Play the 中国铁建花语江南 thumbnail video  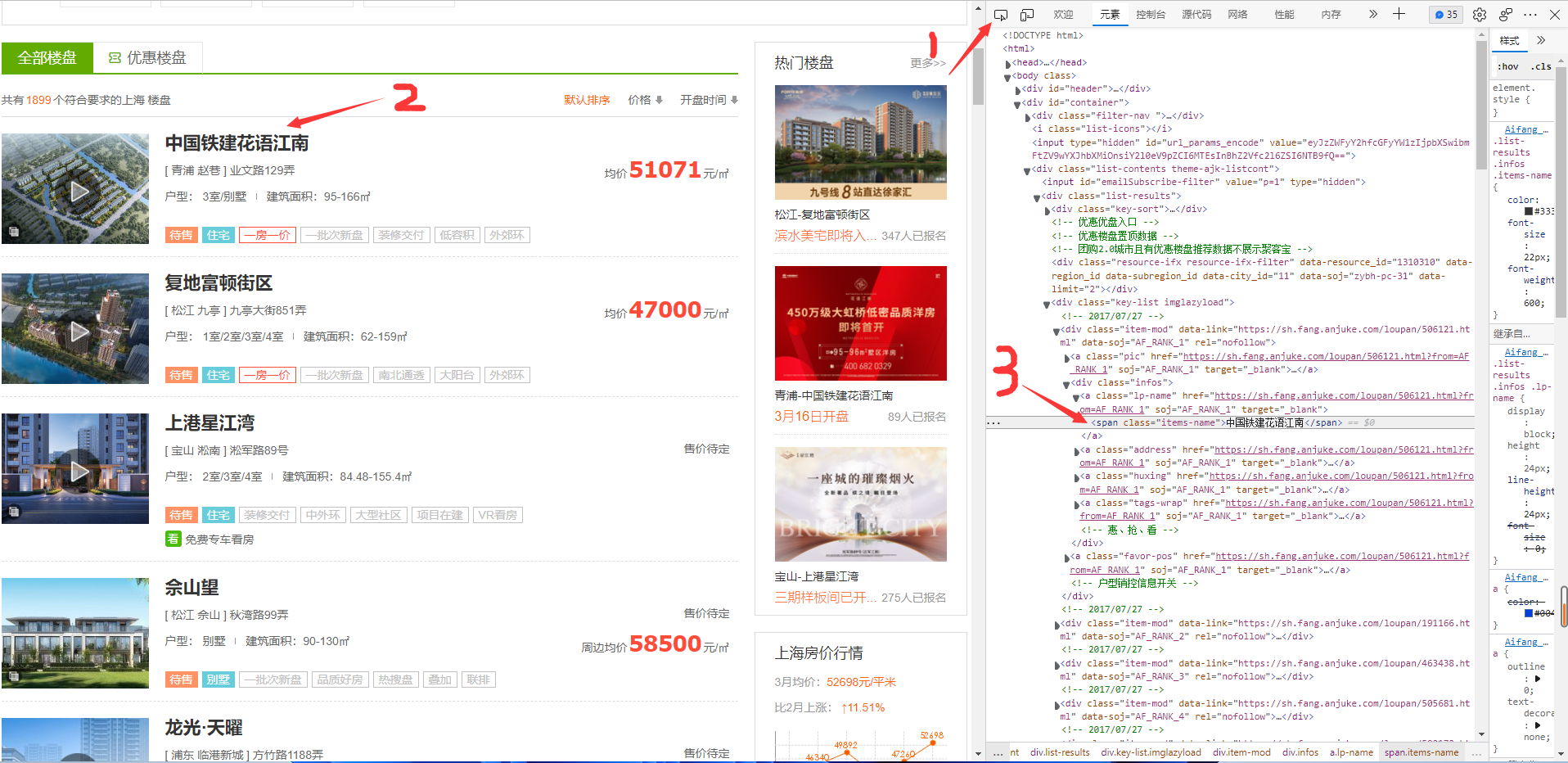[79, 192]
